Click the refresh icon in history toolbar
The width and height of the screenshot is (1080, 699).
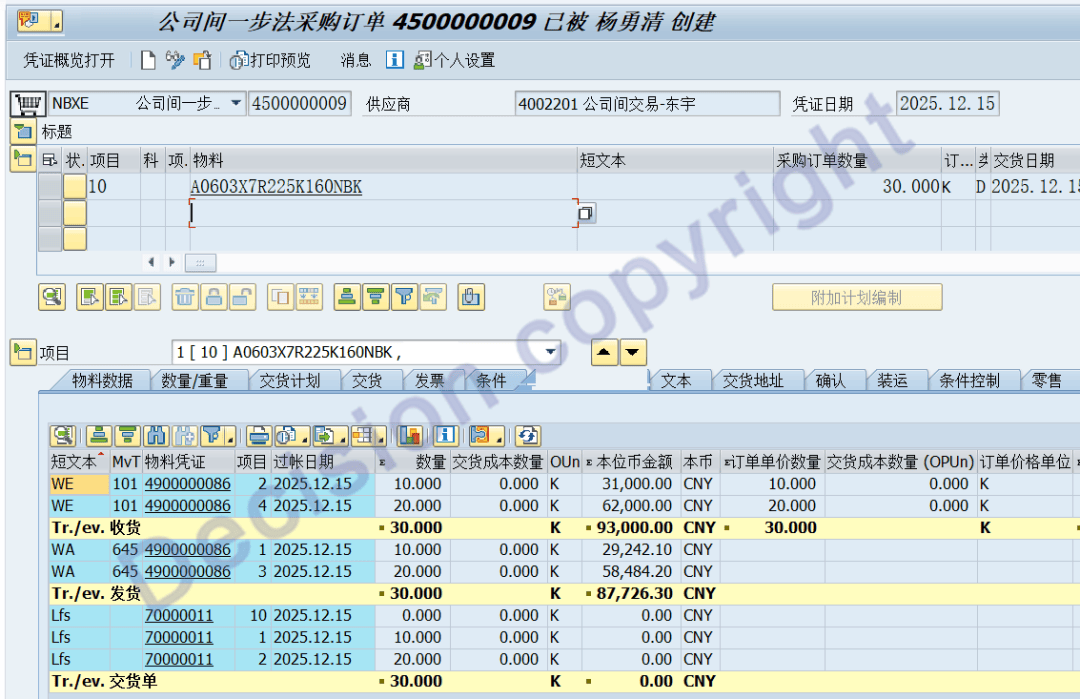tap(528, 435)
